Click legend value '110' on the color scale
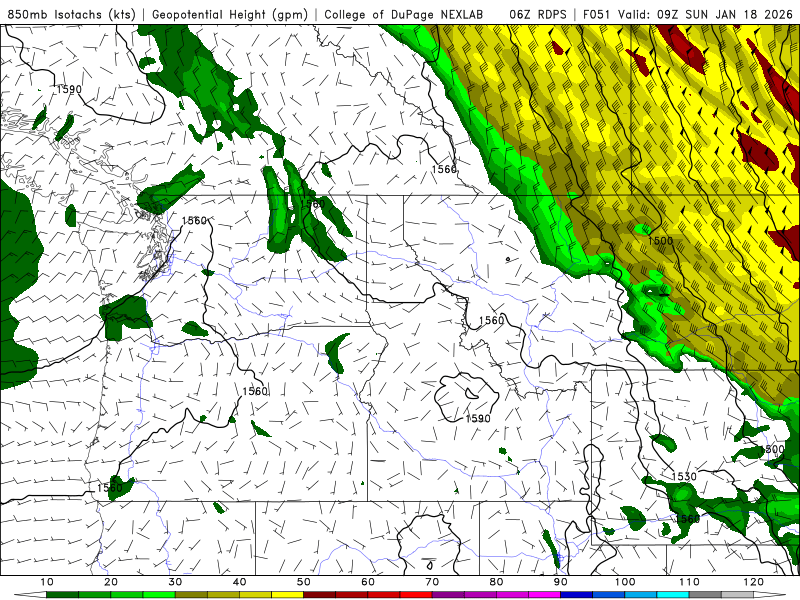The height and width of the screenshot is (600, 800). click(x=689, y=582)
